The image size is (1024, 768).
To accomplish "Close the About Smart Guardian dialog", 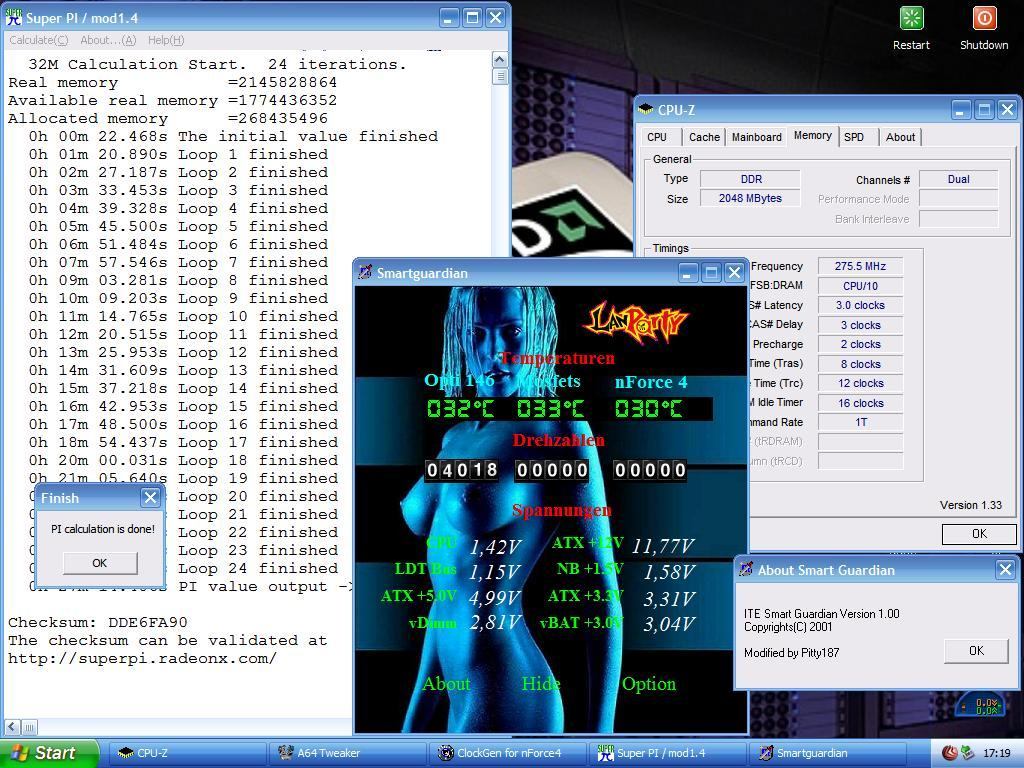I will (x=1006, y=569).
